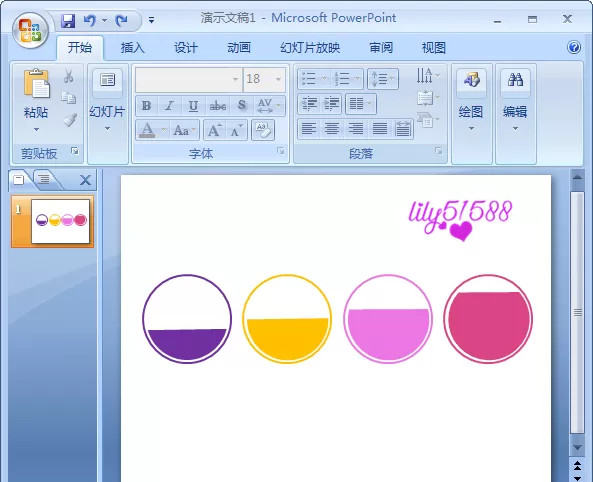
Task: Close the slides pane with X
Action: (x=85, y=180)
